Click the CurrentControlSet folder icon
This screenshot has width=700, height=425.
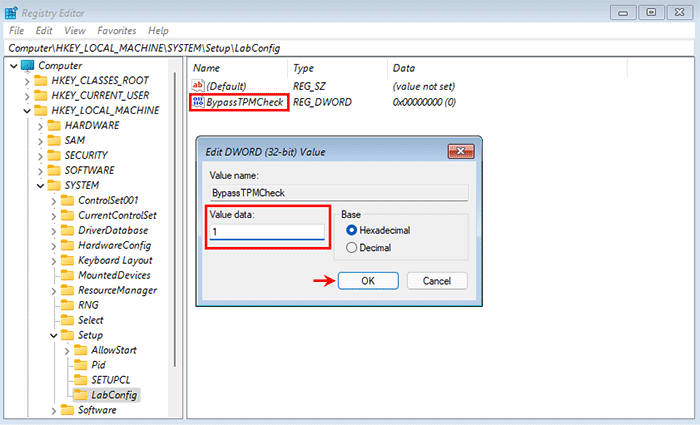[67, 216]
